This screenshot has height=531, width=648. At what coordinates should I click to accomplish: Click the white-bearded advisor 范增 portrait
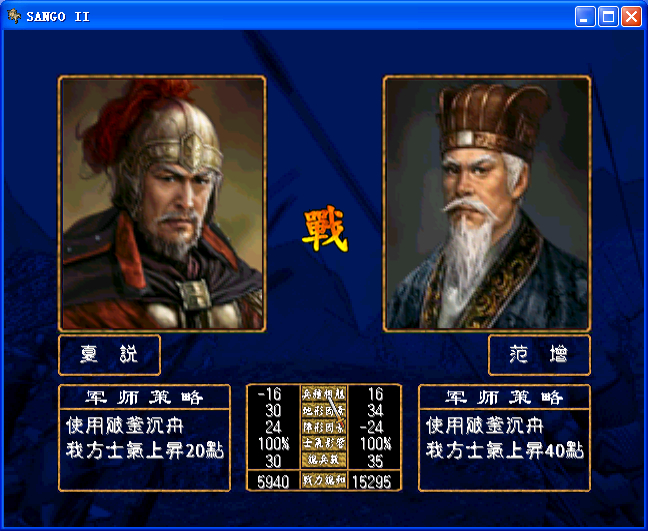(487, 204)
